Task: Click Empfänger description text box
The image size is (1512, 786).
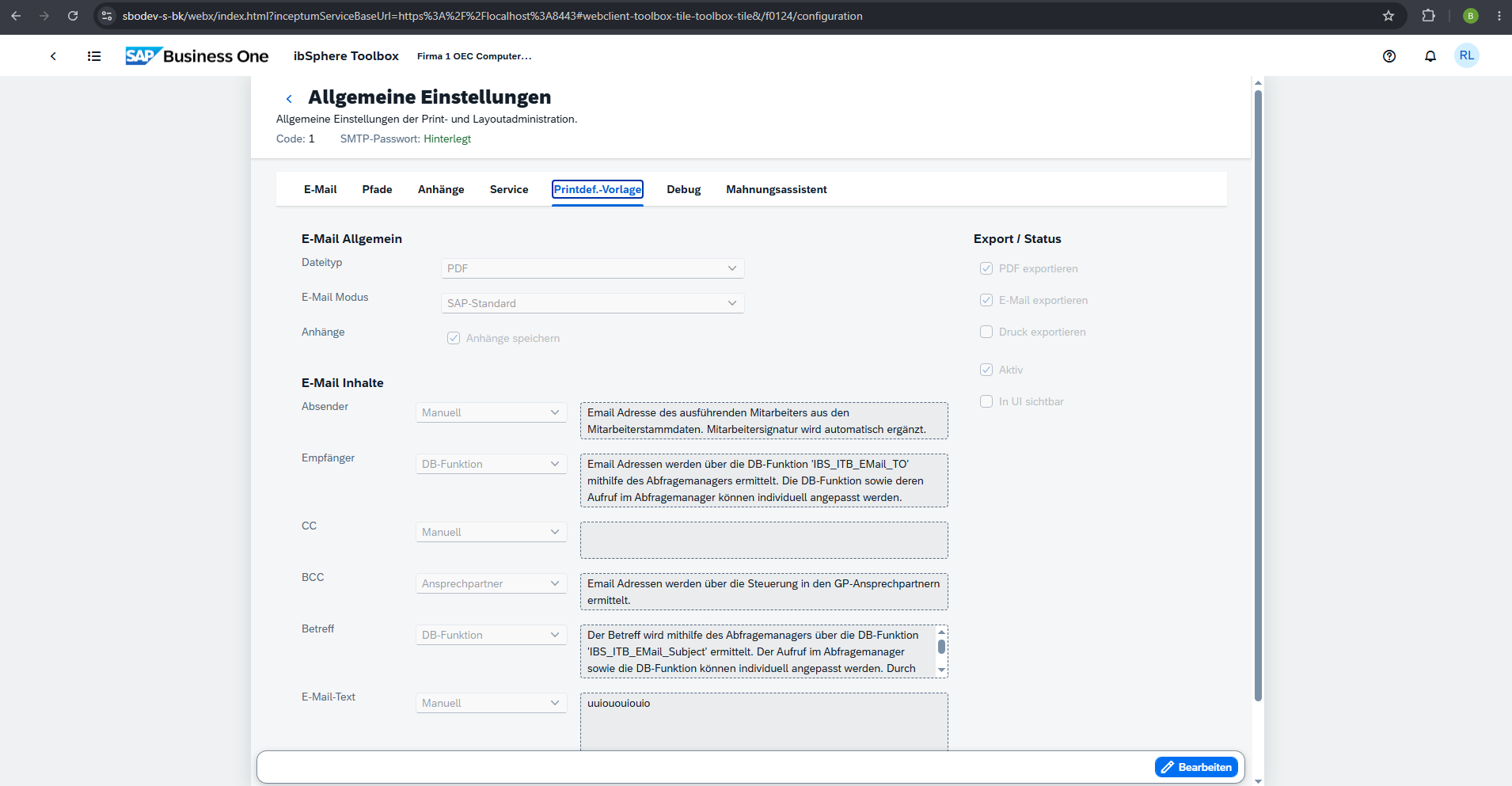Action: click(x=764, y=480)
